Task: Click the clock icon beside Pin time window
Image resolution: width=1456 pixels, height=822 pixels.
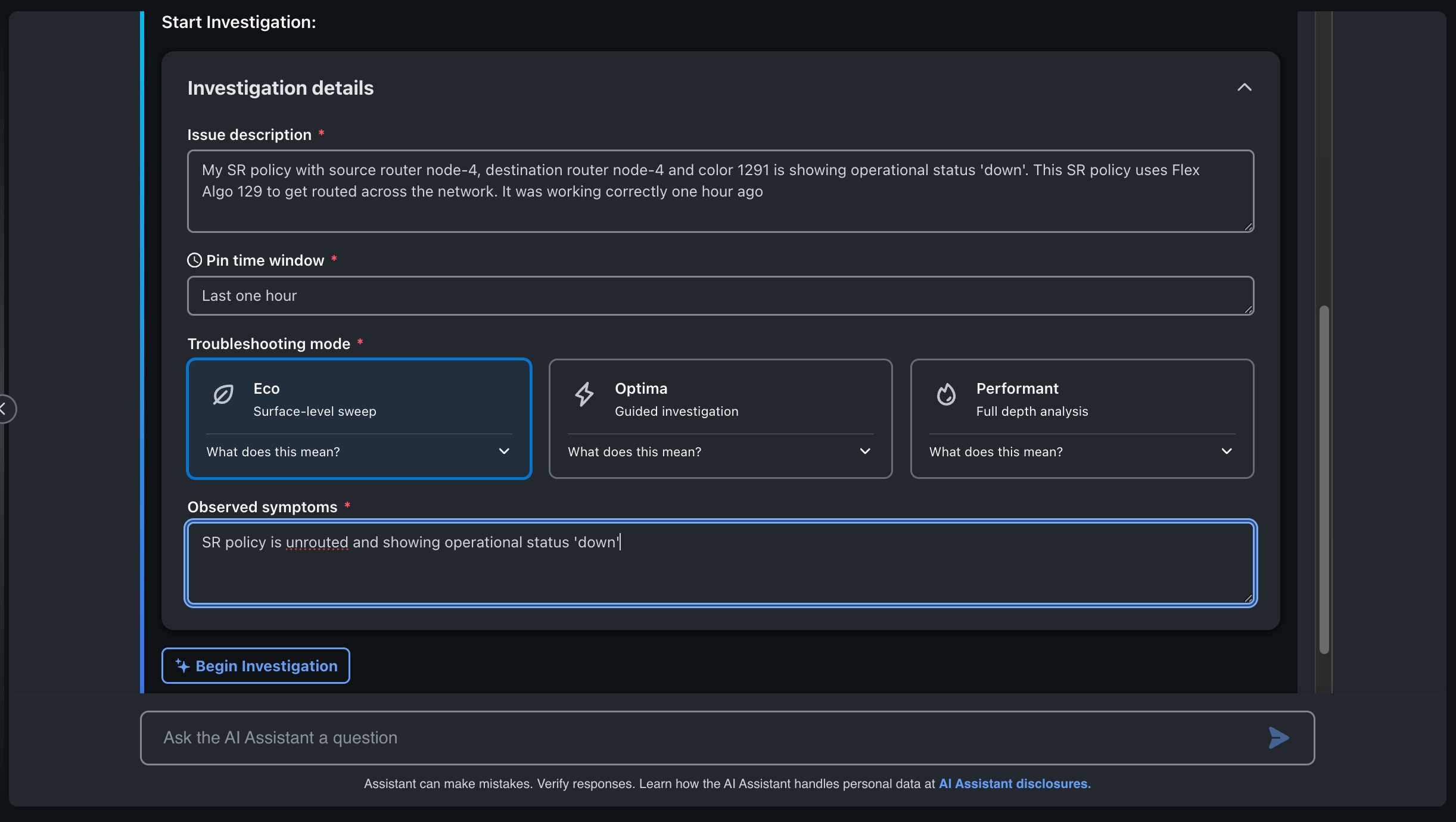Action: coord(194,260)
